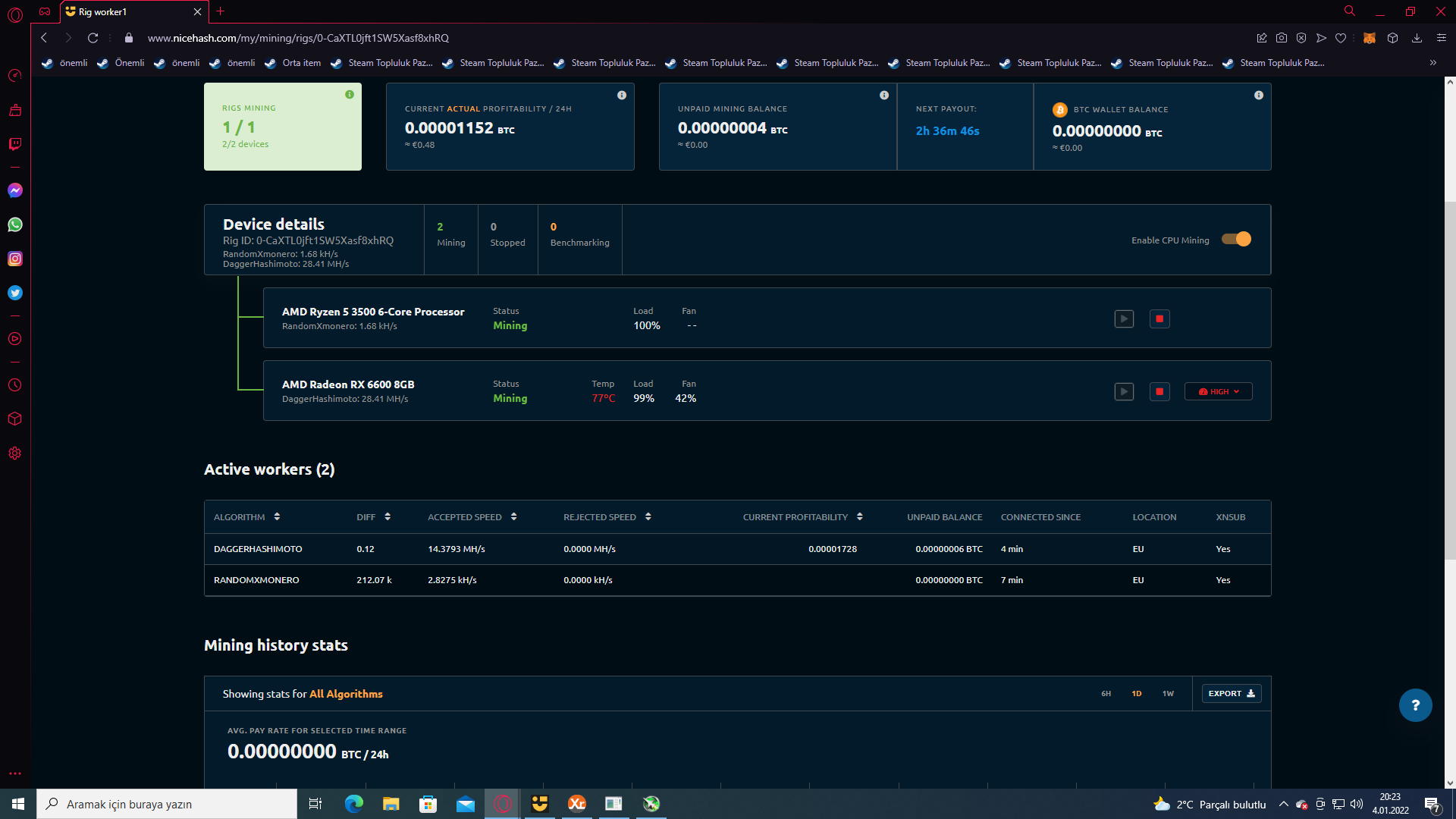Search tabs magnifier icon
1456x819 pixels.
[x=1350, y=11]
